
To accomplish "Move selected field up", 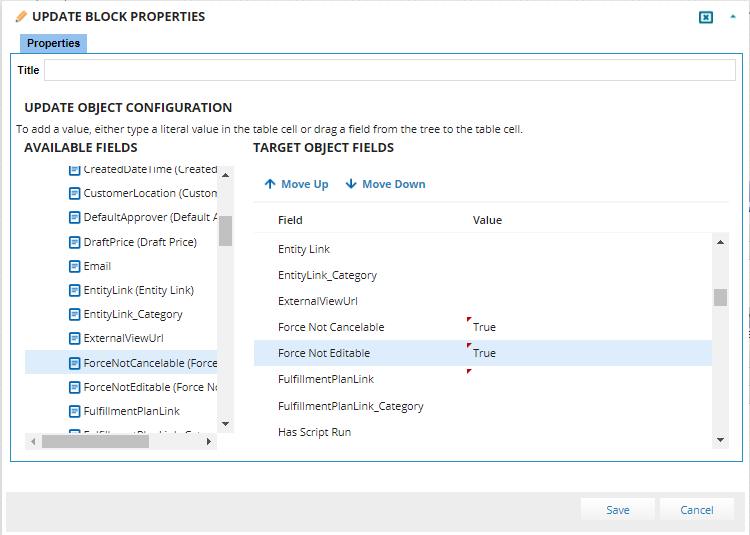I will point(296,184).
